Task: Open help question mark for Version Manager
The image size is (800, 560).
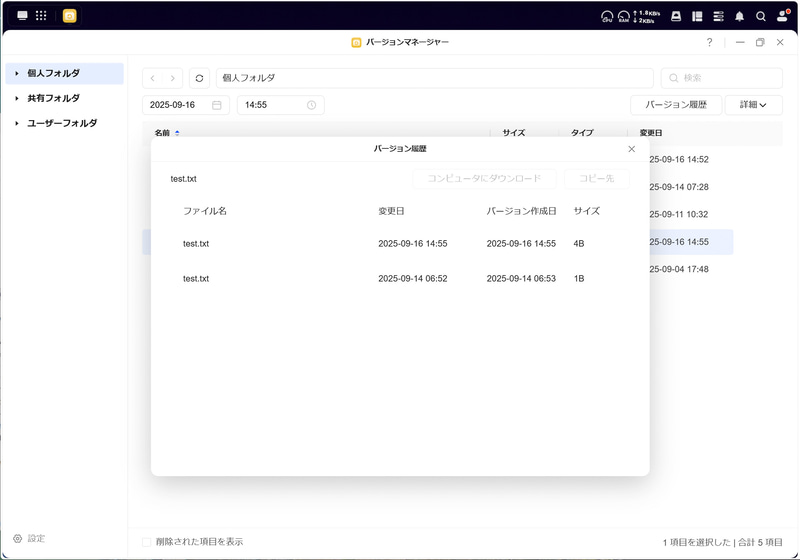Action: point(709,42)
